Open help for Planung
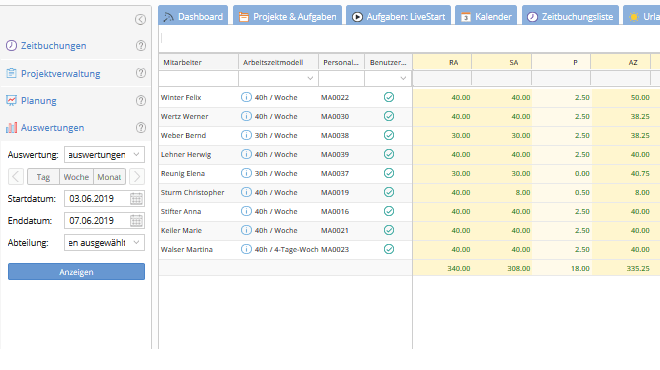This screenshot has width=660, height=370. [141, 101]
